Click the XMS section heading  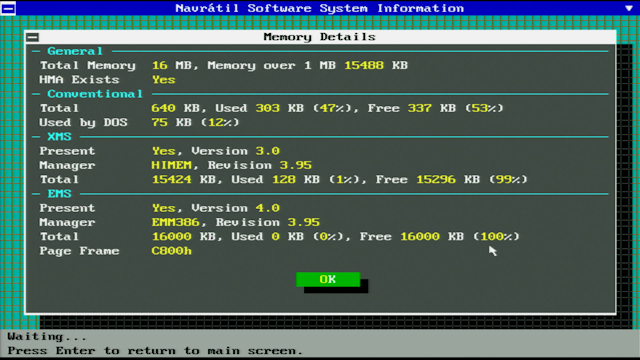click(x=59, y=137)
